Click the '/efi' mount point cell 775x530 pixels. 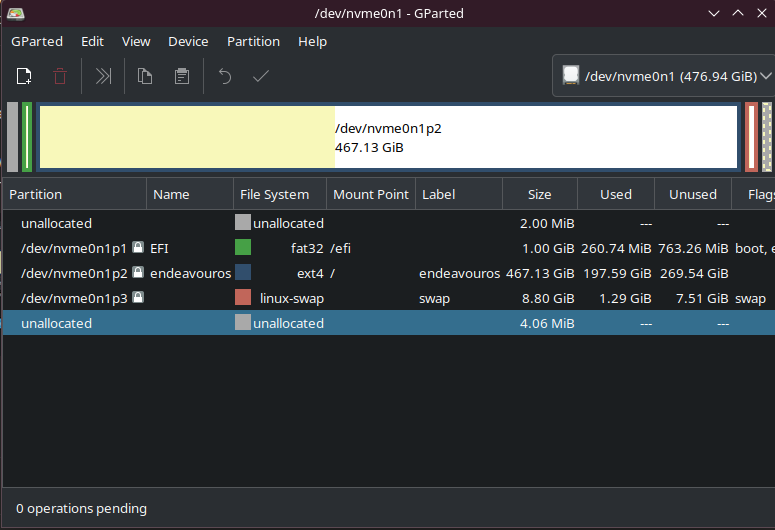tap(340, 248)
